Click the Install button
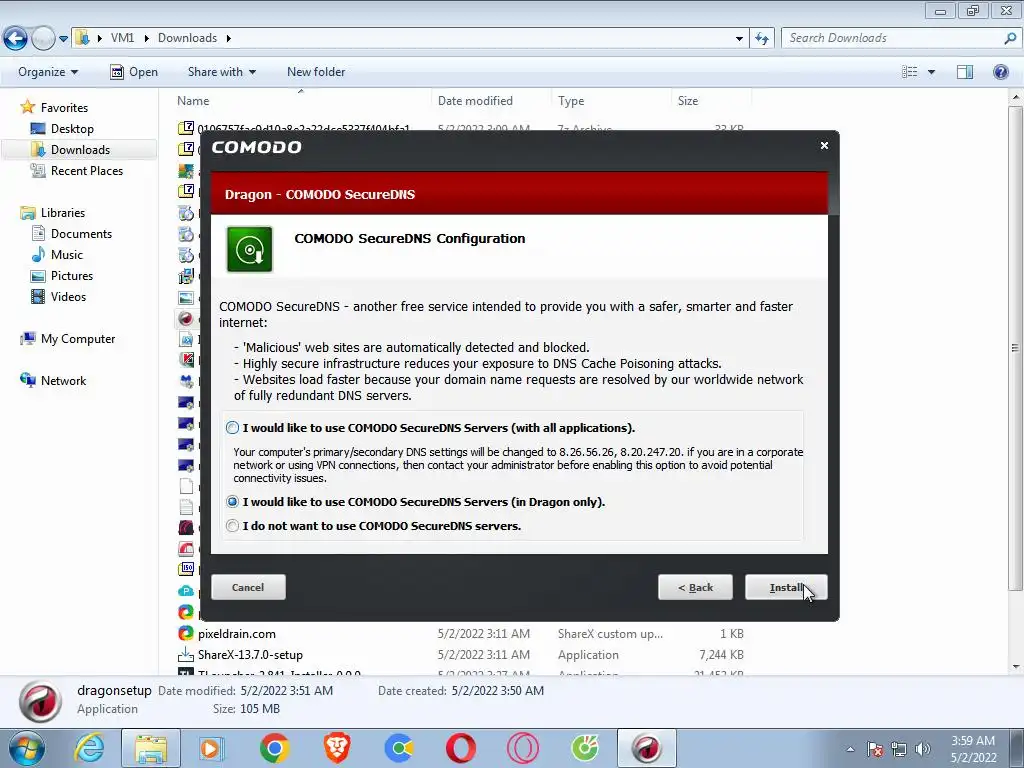 point(786,587)
